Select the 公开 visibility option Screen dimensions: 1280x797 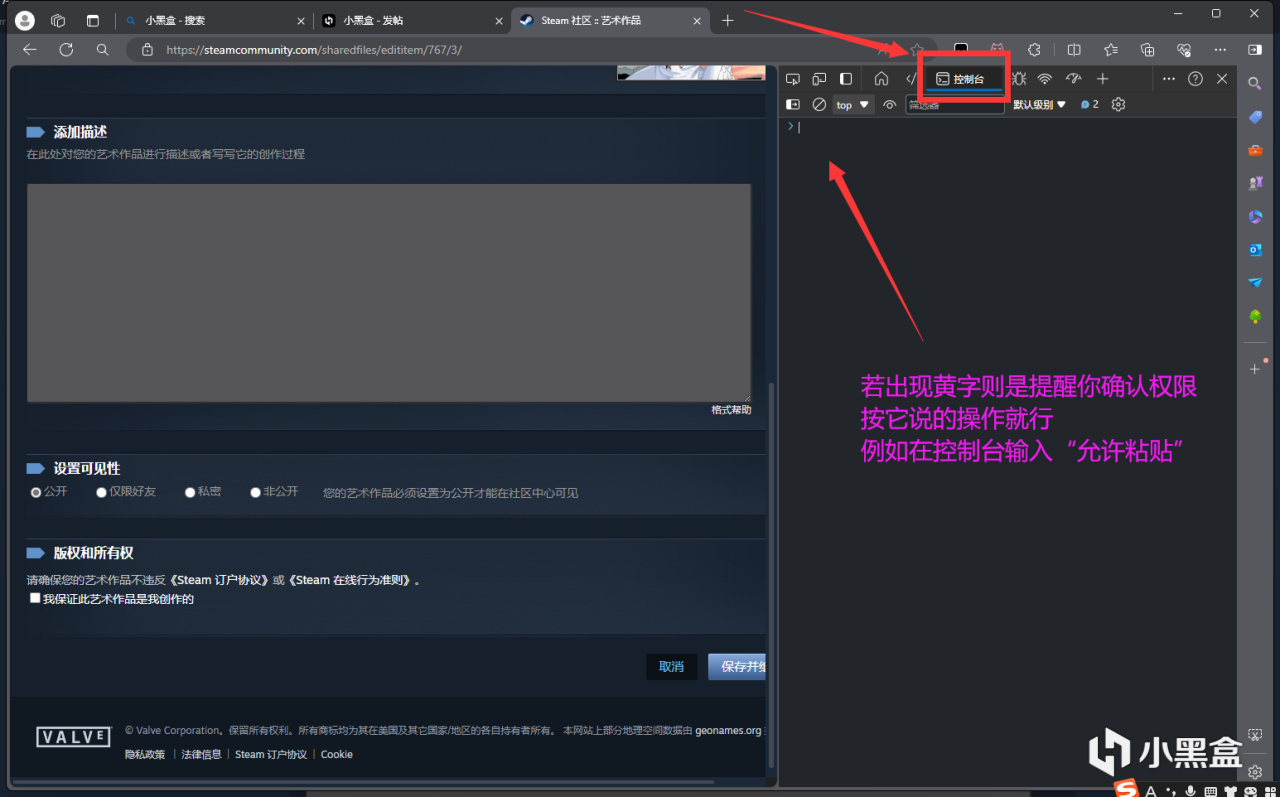point(37,492)
